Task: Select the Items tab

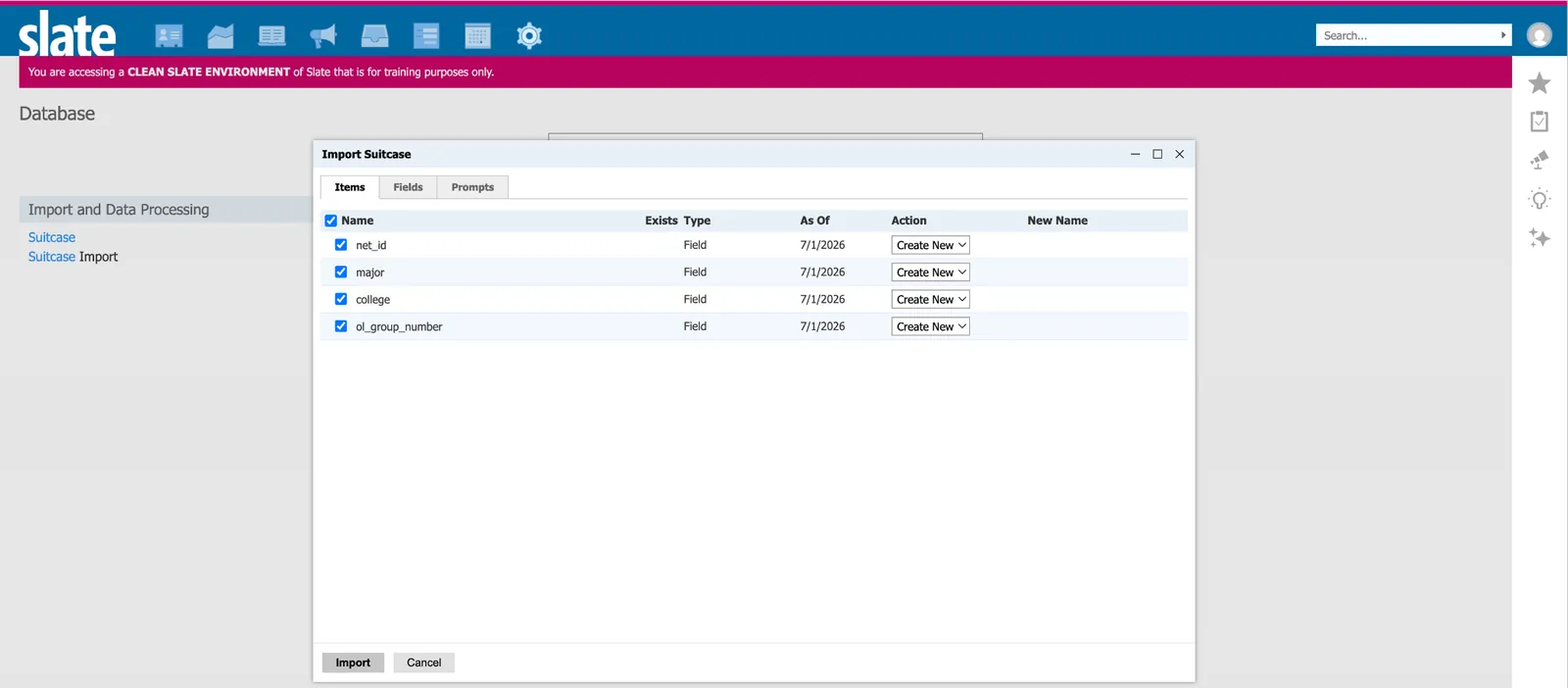Action: coord(350,187)
